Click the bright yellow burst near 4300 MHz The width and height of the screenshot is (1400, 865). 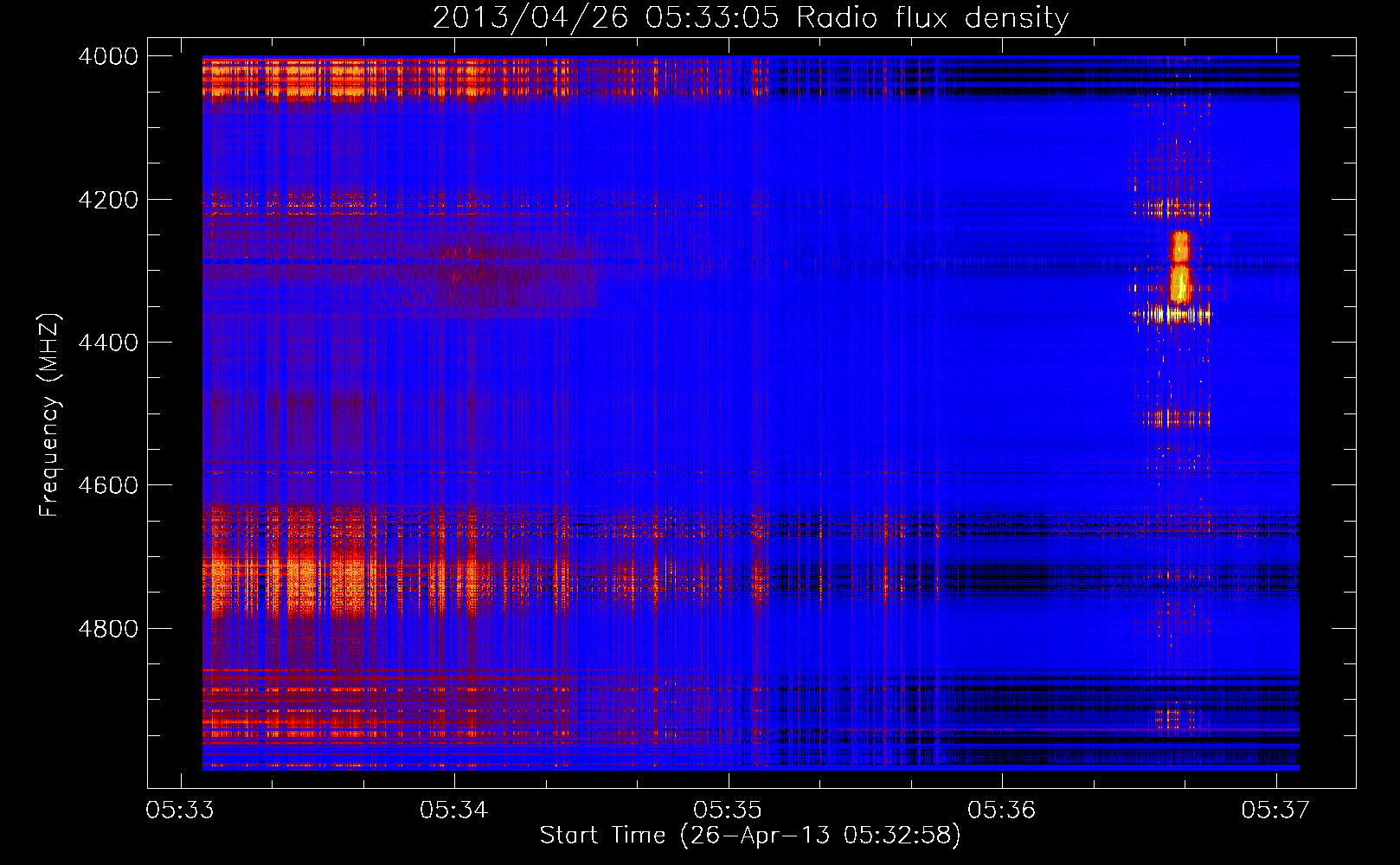(x=1180, y=266)
